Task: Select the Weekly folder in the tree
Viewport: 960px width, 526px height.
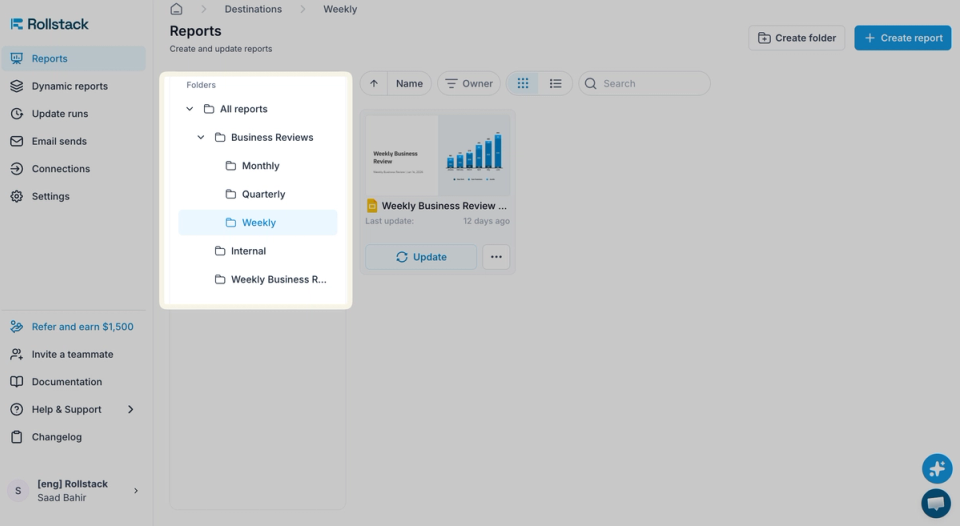Action: 258,223
